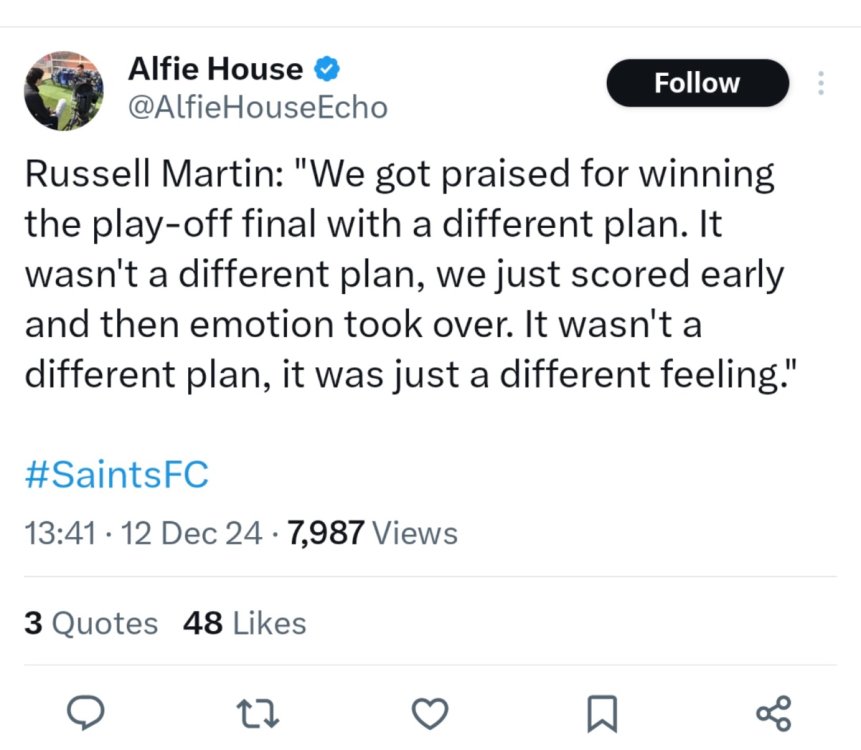Image resolution: width=861 pixels, height=750 pixels.
Task: Click the Alfie House display name
Action: tap(215, 69)
